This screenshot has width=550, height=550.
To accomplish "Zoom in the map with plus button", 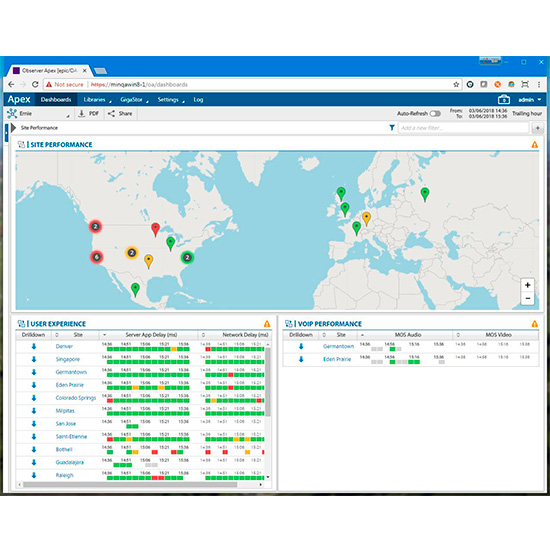I will click(527, 285).
